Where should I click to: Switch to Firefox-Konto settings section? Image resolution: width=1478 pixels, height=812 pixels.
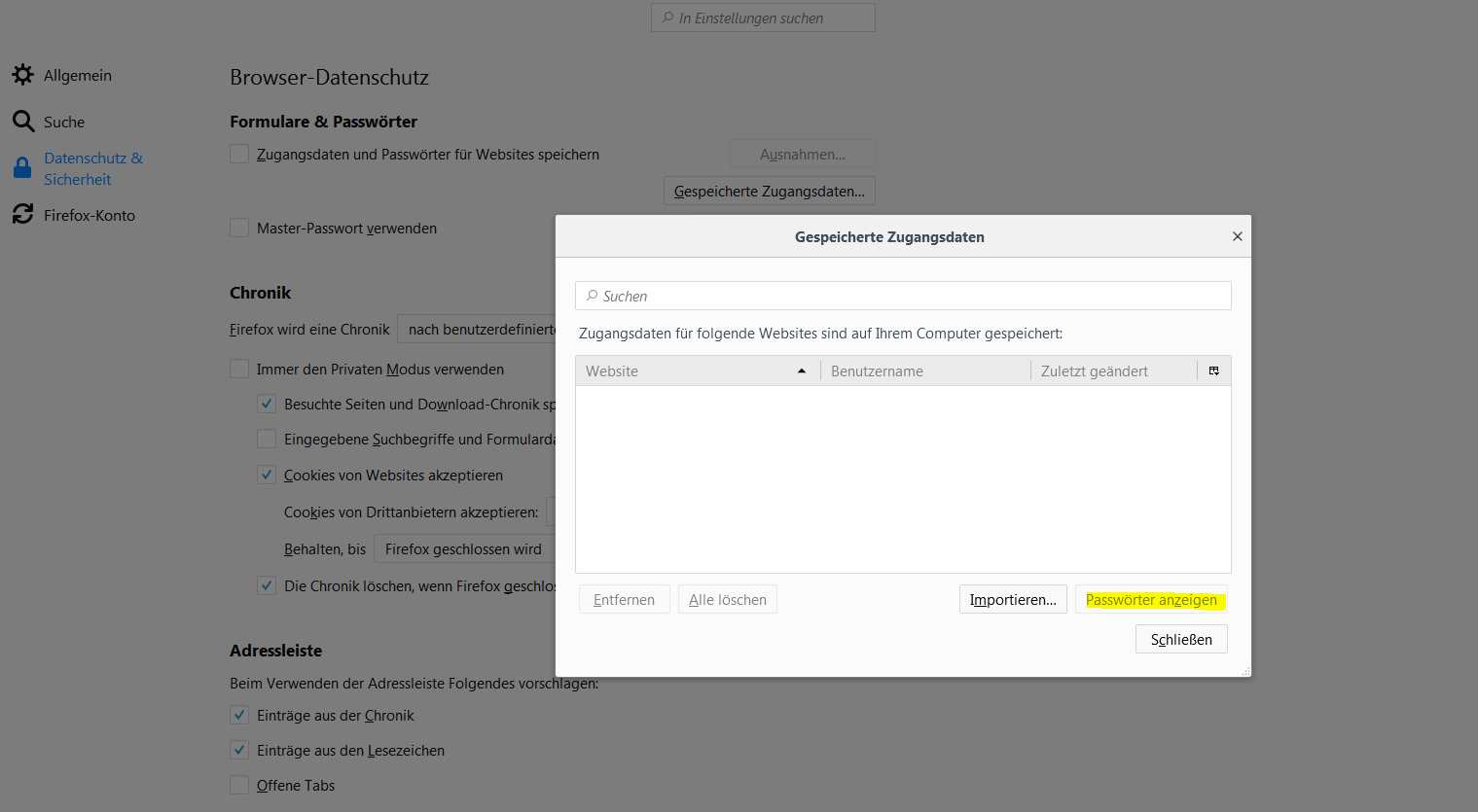point(89,215)
